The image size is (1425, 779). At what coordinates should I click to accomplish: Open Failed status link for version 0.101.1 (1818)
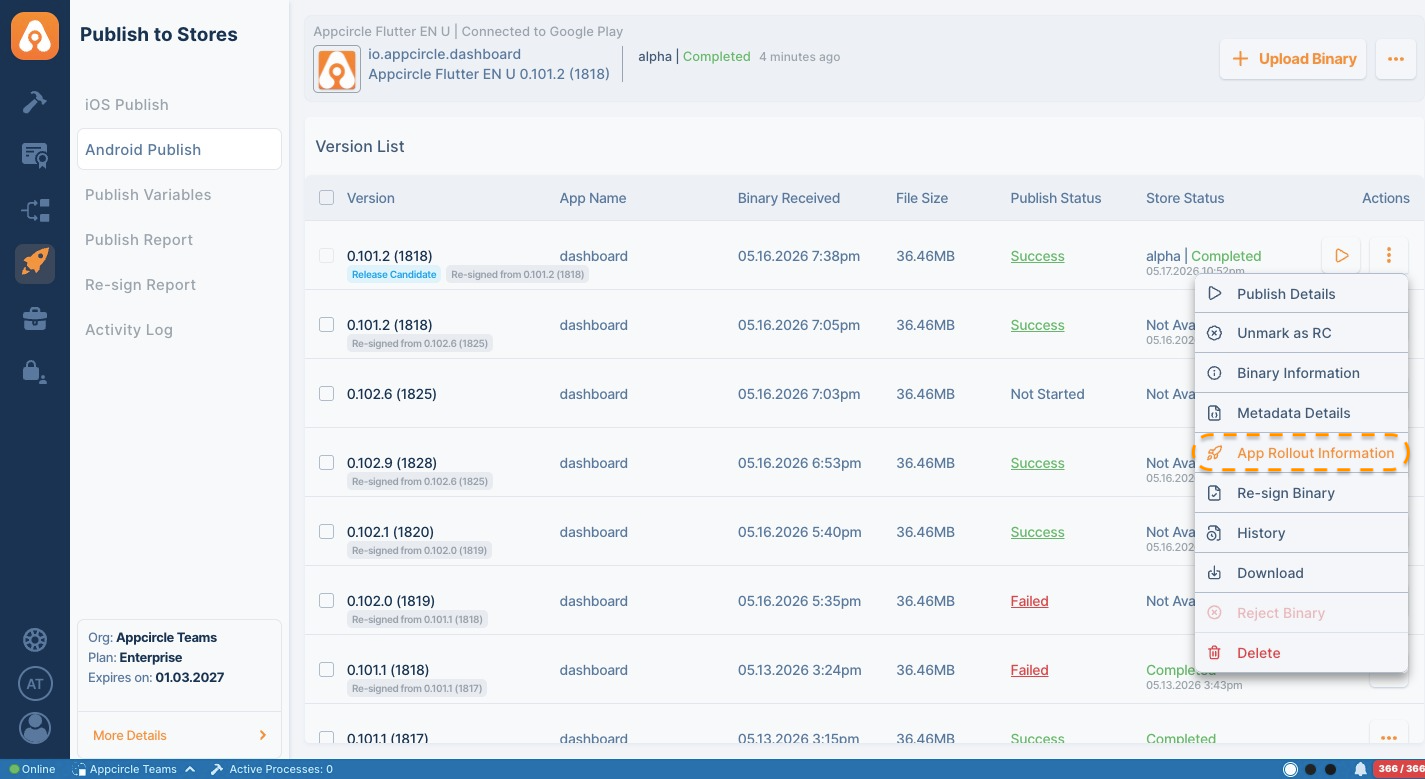pos(1029,670)
